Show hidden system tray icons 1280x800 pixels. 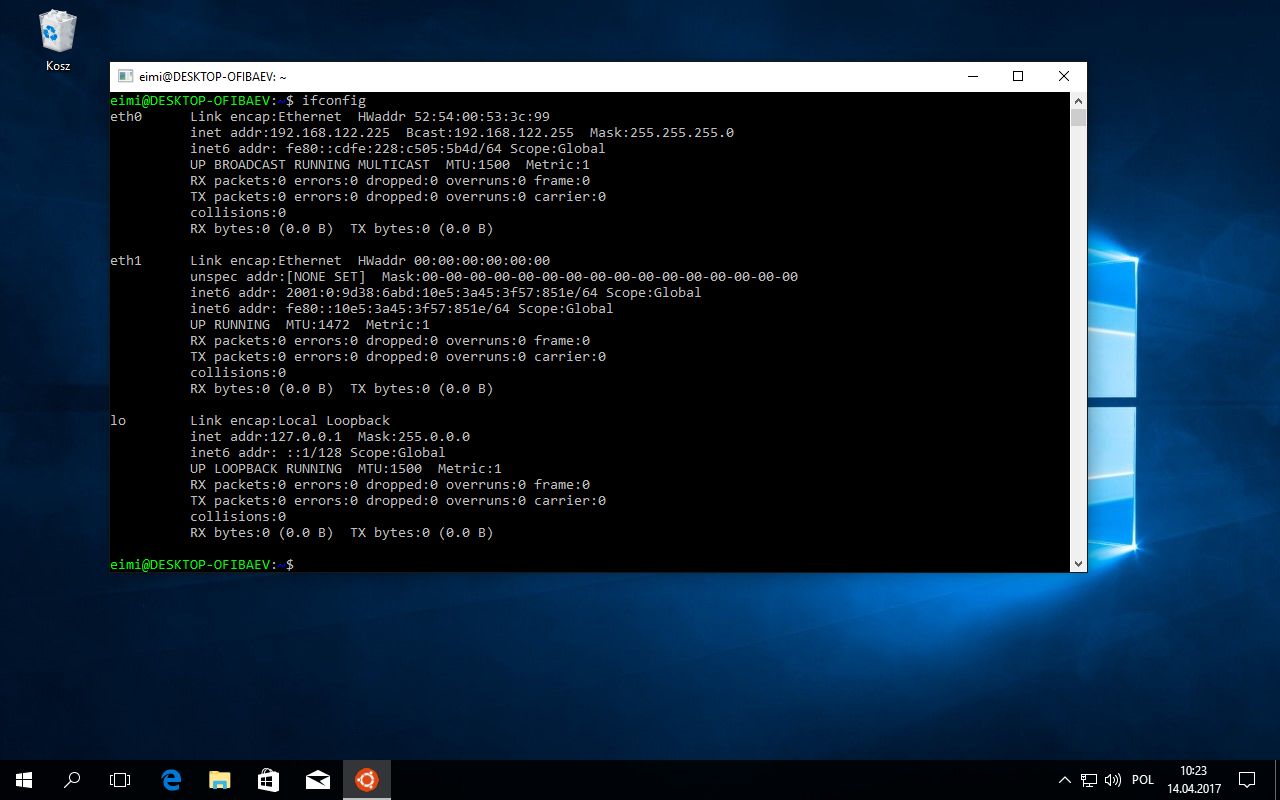[1065, 780]
